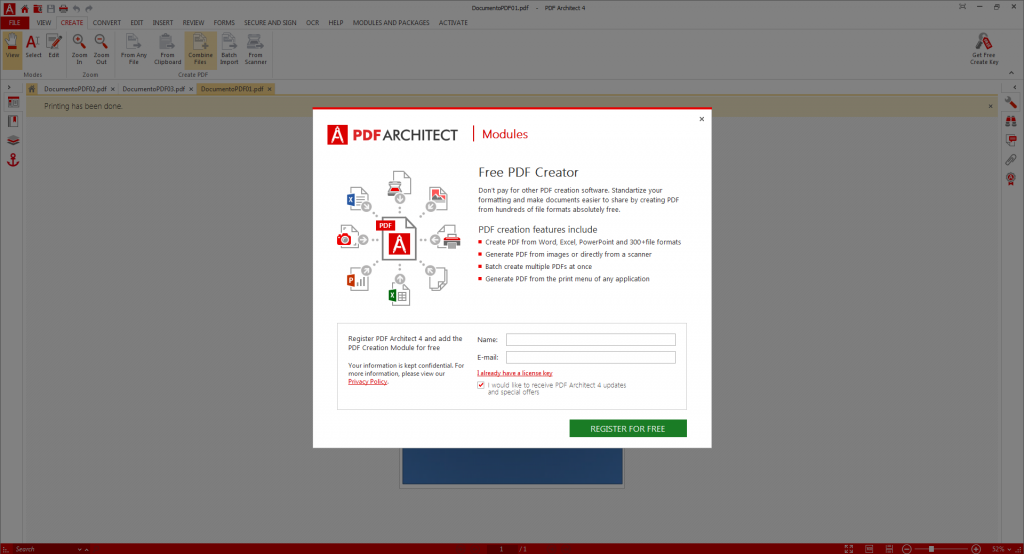1024x554 pixels.
Task: Select continuous page view in status bar
Action: 889,549
